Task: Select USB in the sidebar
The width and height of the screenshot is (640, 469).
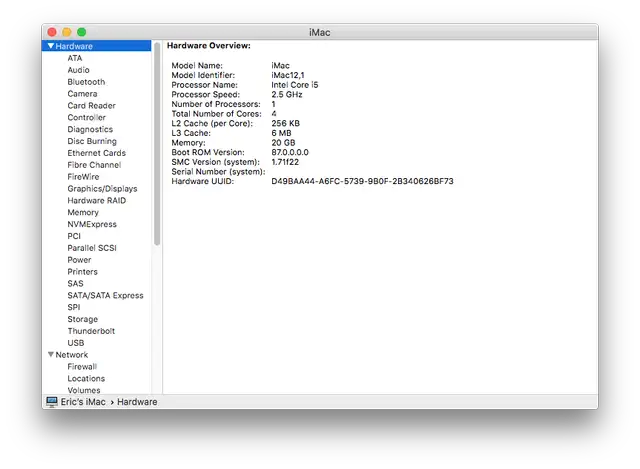Action: [x=76, y=342]
